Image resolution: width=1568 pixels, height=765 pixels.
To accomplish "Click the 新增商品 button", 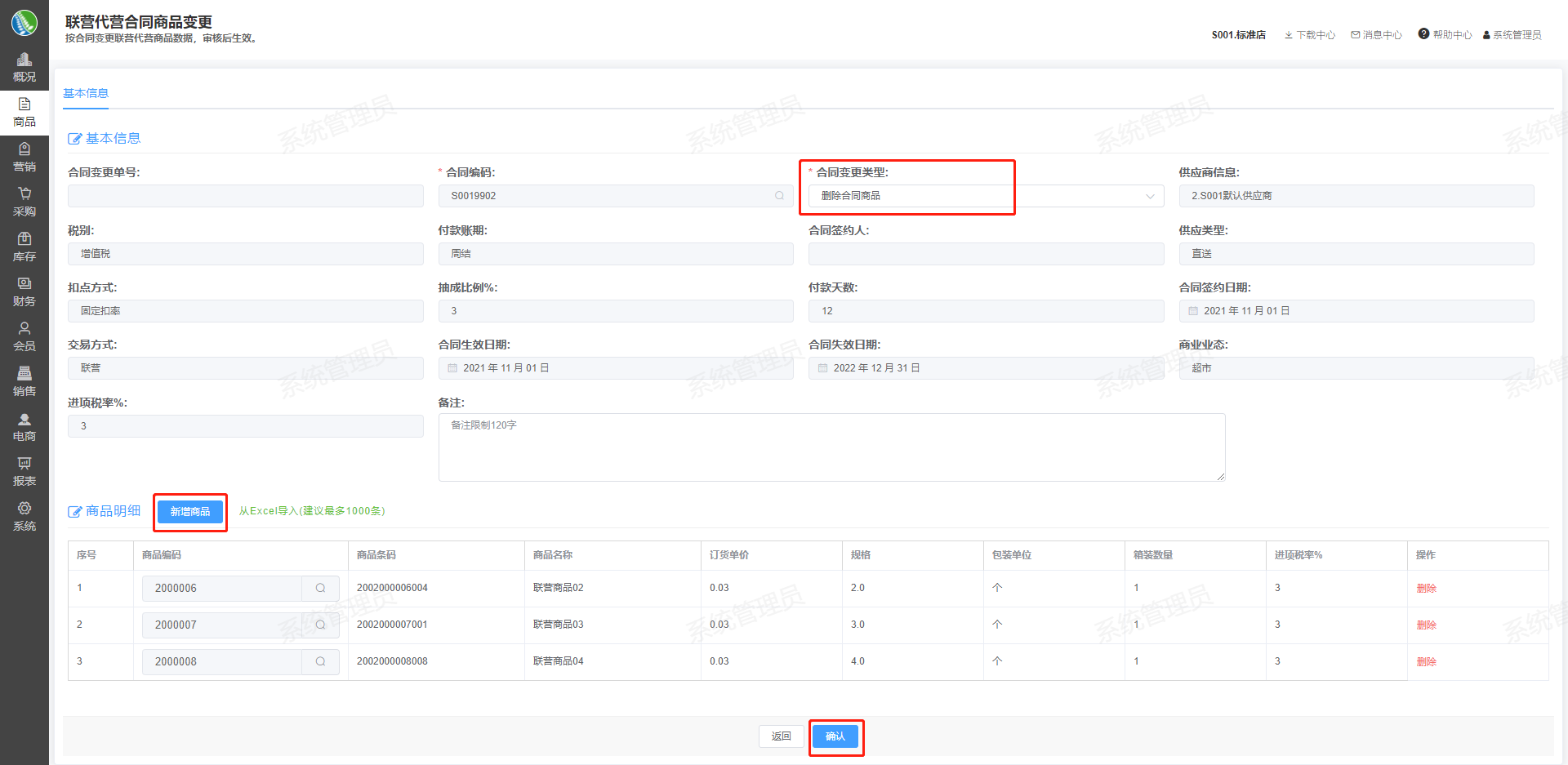I will click(190, 512).
